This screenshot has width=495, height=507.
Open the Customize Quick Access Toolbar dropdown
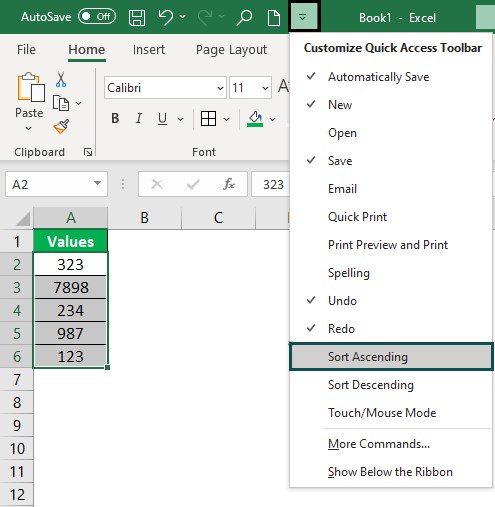click(x=304, y=16)
